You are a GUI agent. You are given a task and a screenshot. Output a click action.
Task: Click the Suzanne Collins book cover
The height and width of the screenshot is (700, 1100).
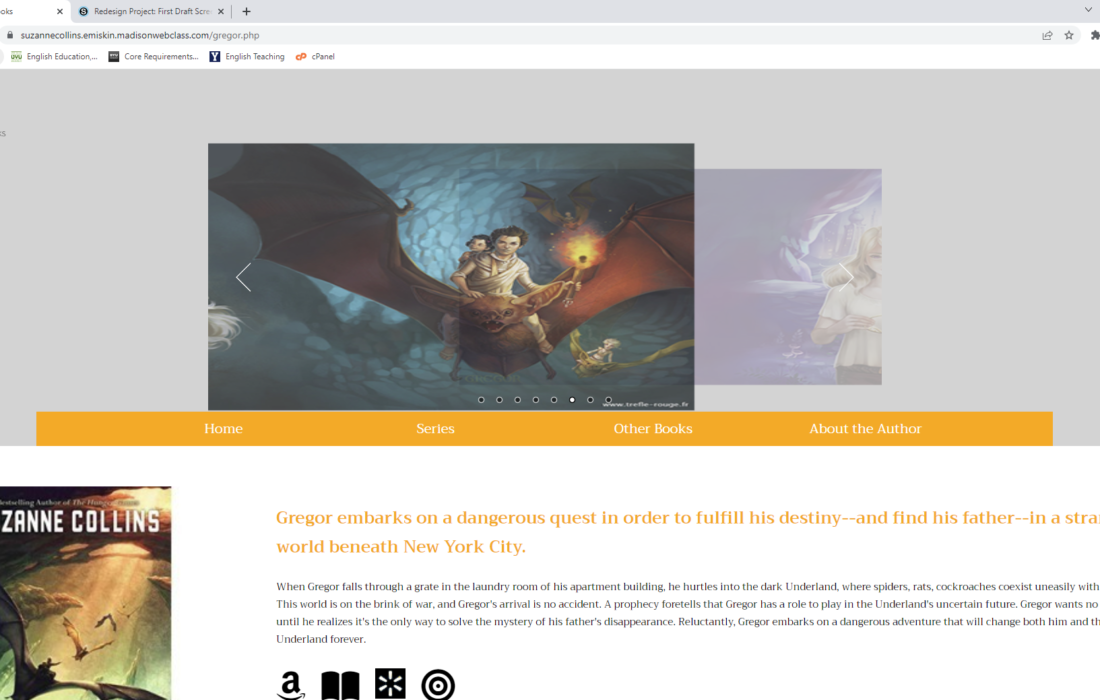(86, 593)
